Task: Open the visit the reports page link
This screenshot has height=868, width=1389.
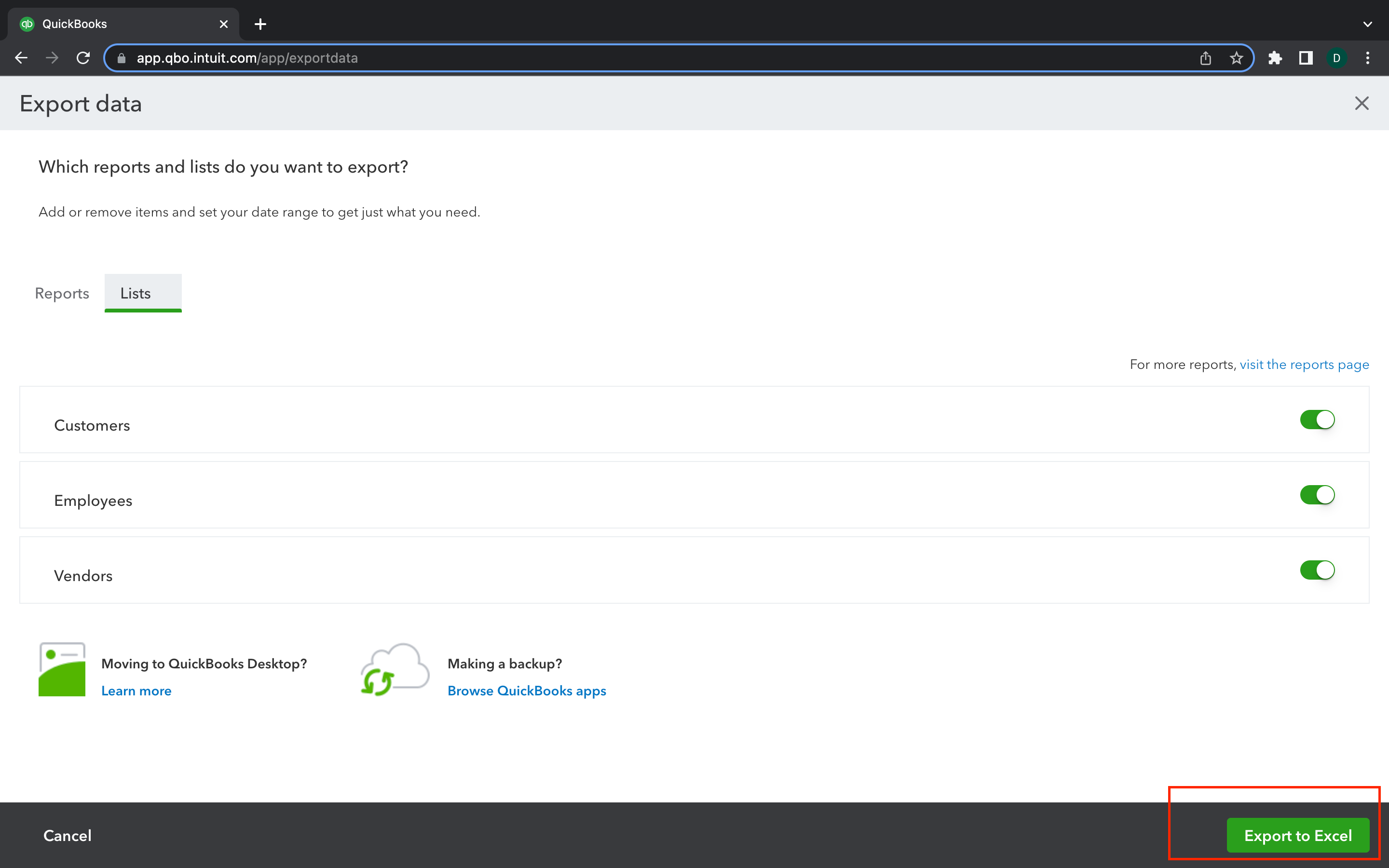Action: tap(1304, 365)
